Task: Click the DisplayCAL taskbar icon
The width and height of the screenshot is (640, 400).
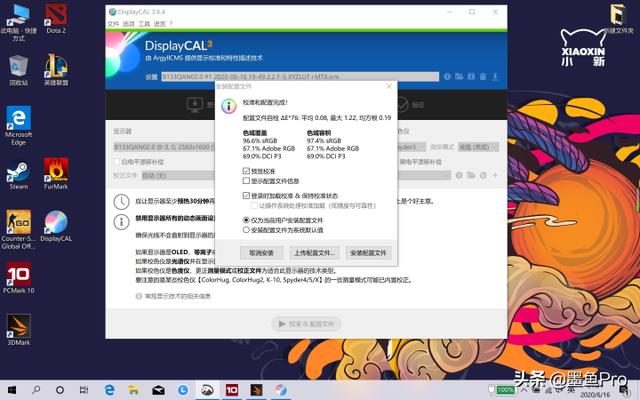Action: click(280, 390)
